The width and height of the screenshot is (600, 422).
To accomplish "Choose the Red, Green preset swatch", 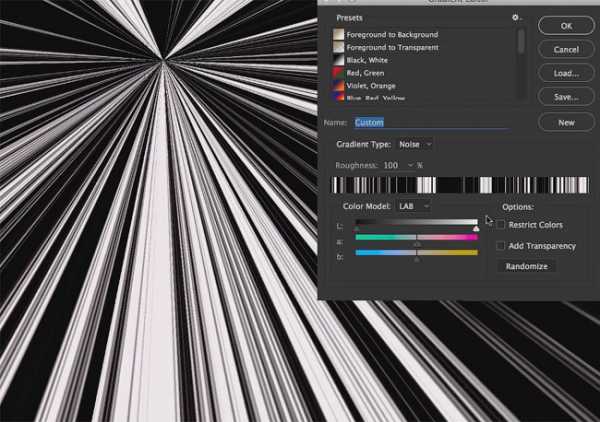I will pos(338,73).
